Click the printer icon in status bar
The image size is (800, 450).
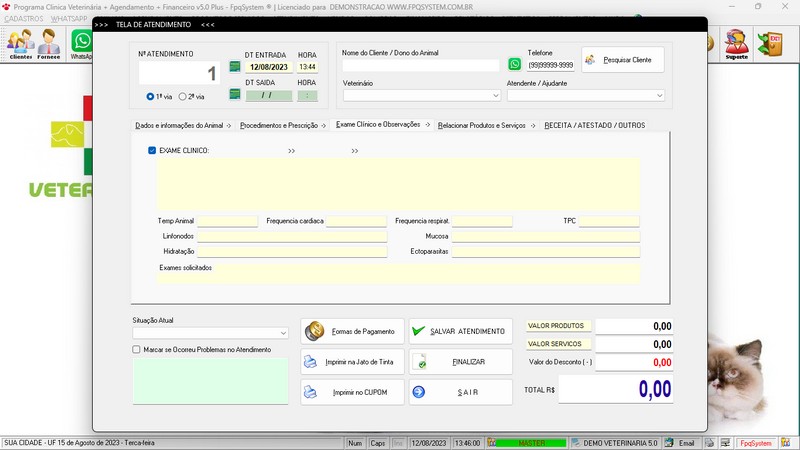pyautogui.click(x=709, y=443)
